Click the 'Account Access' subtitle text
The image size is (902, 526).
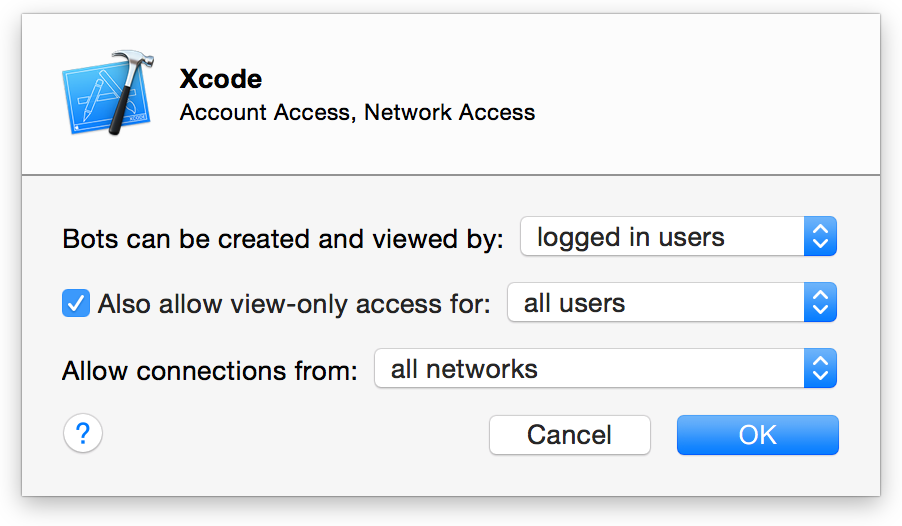pyautogui.click(x=264, y=112)
